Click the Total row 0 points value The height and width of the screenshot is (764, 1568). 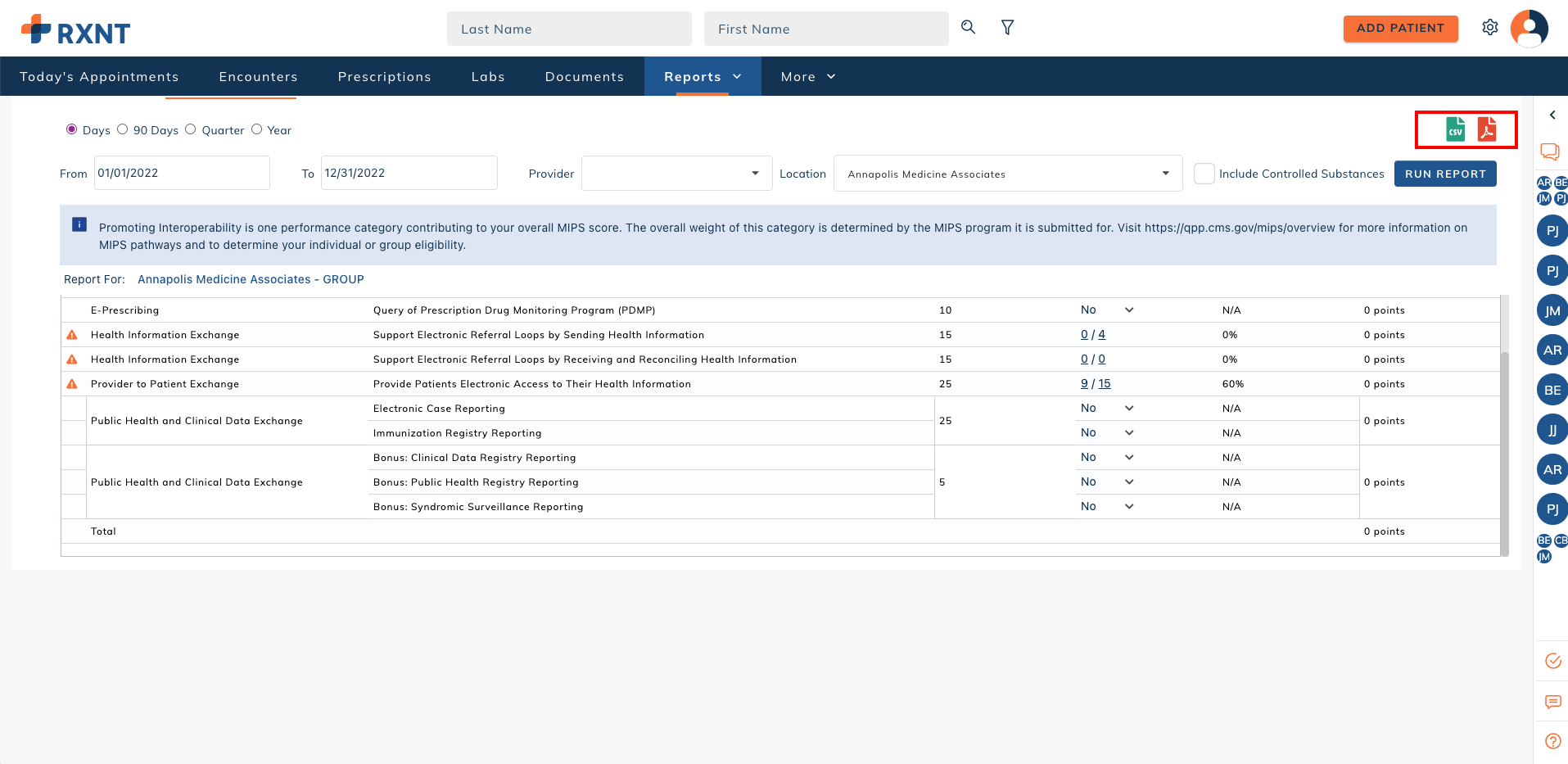pos(1384,531)
